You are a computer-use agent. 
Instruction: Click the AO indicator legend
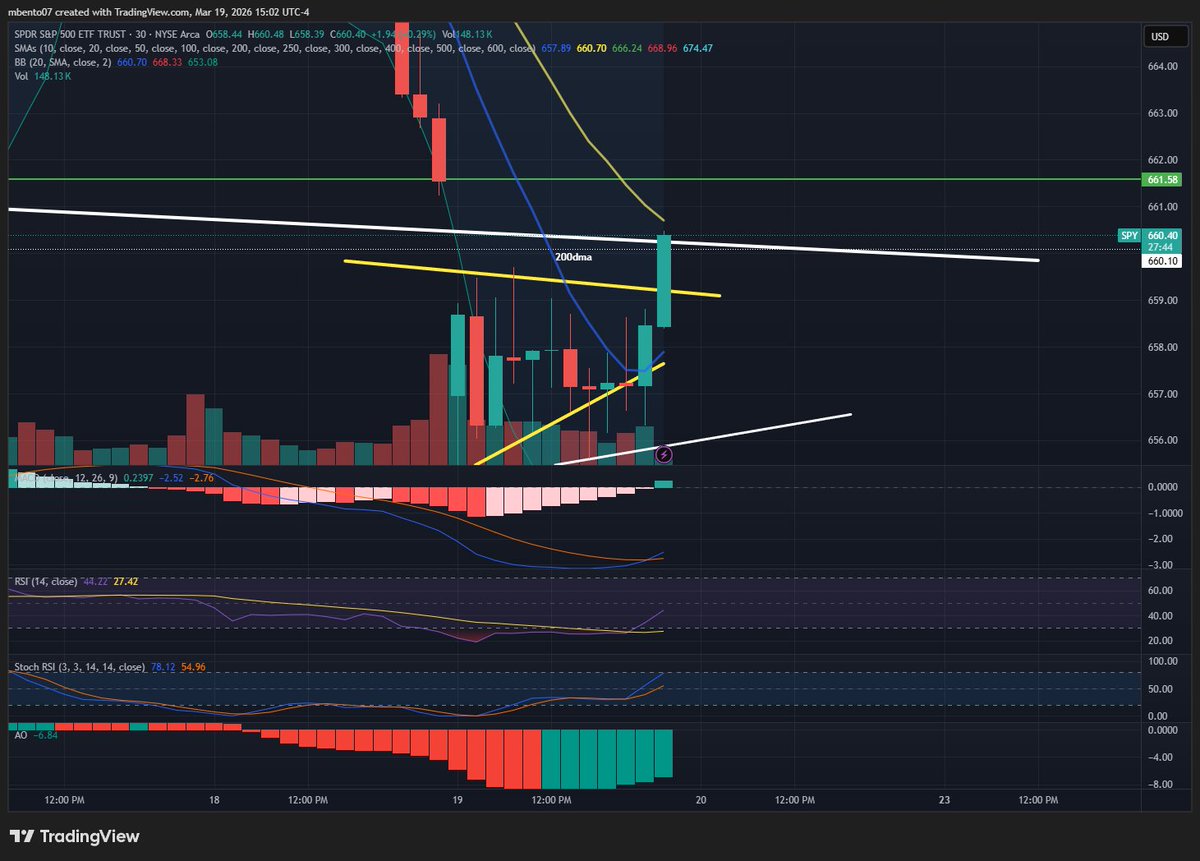[x=19, y=734]
